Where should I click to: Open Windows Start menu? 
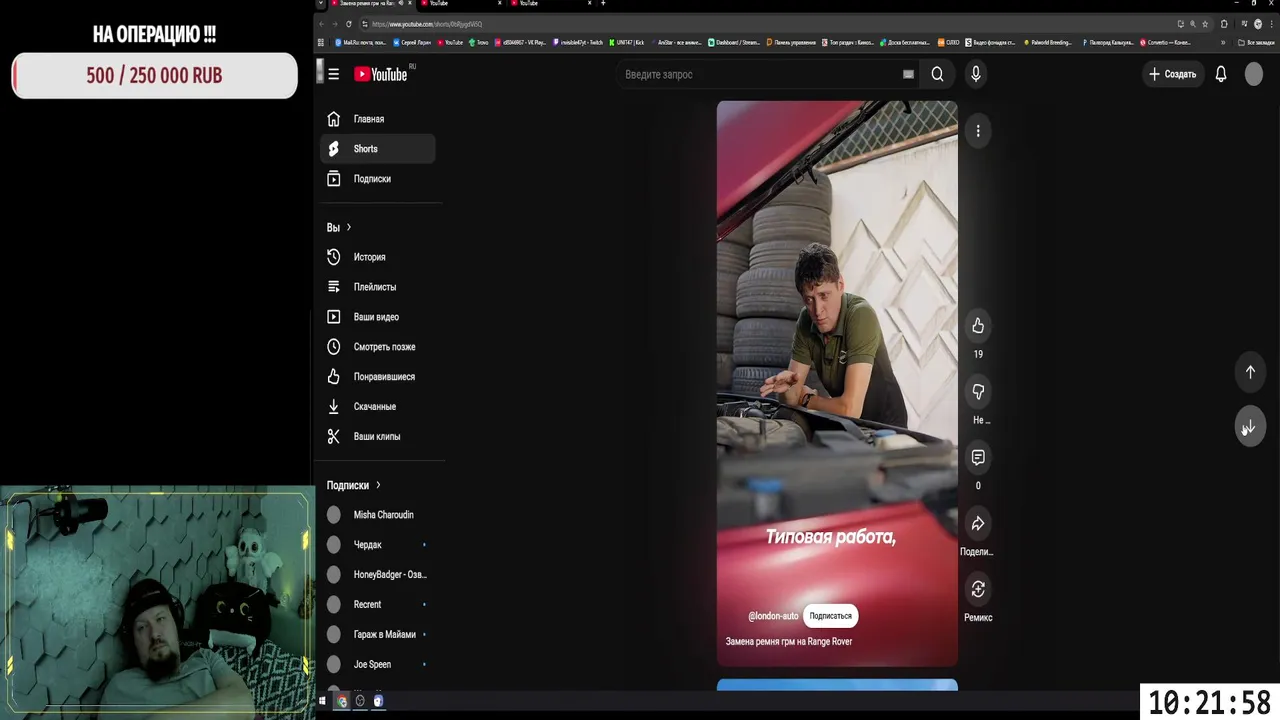[322, 701]
